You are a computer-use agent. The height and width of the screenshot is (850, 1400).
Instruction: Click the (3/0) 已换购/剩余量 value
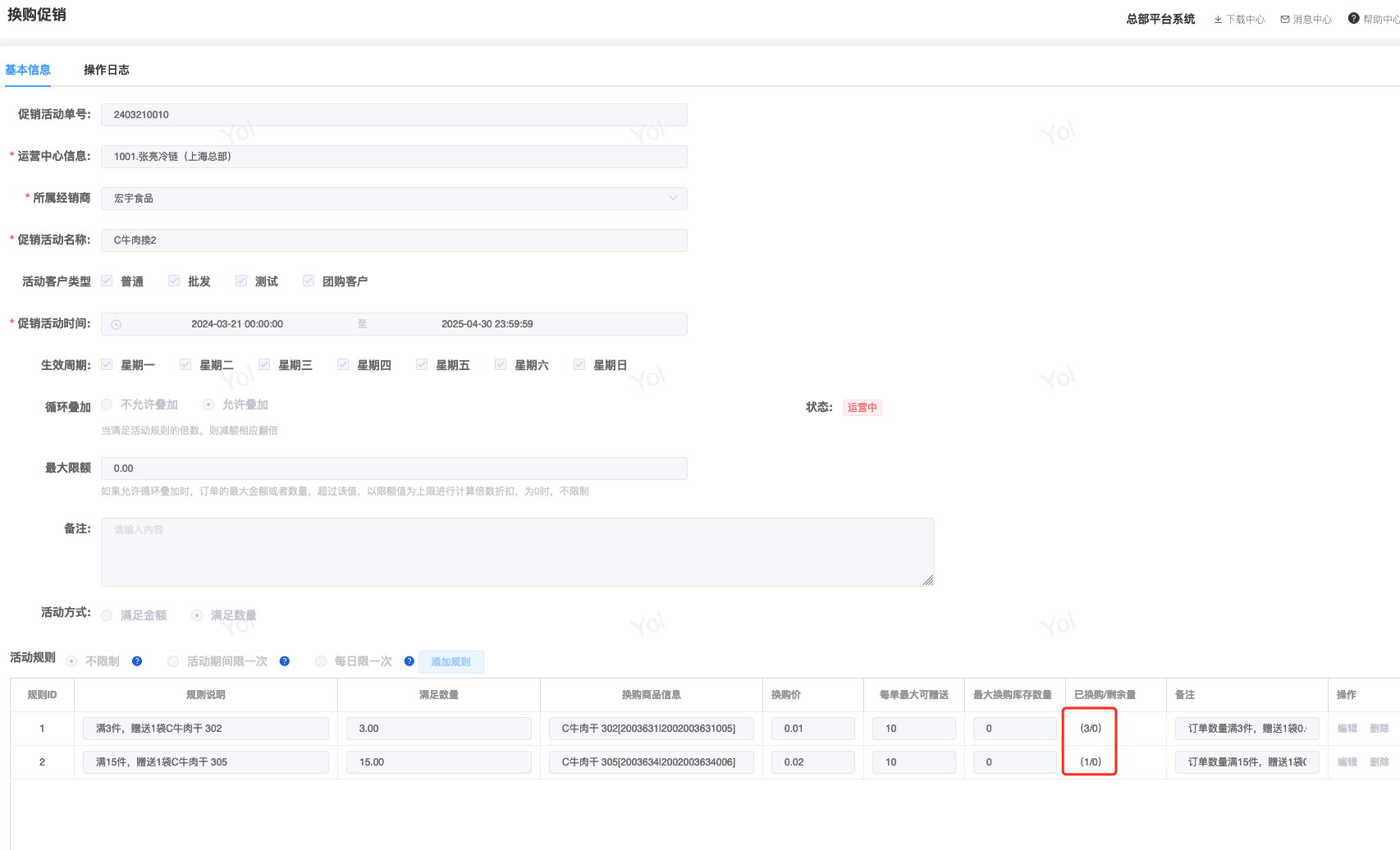(x=1091, y=729)
